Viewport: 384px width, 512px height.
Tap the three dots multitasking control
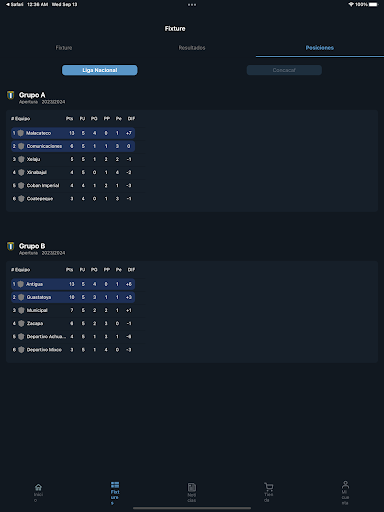pyautogui.click(x=192, y=5)
